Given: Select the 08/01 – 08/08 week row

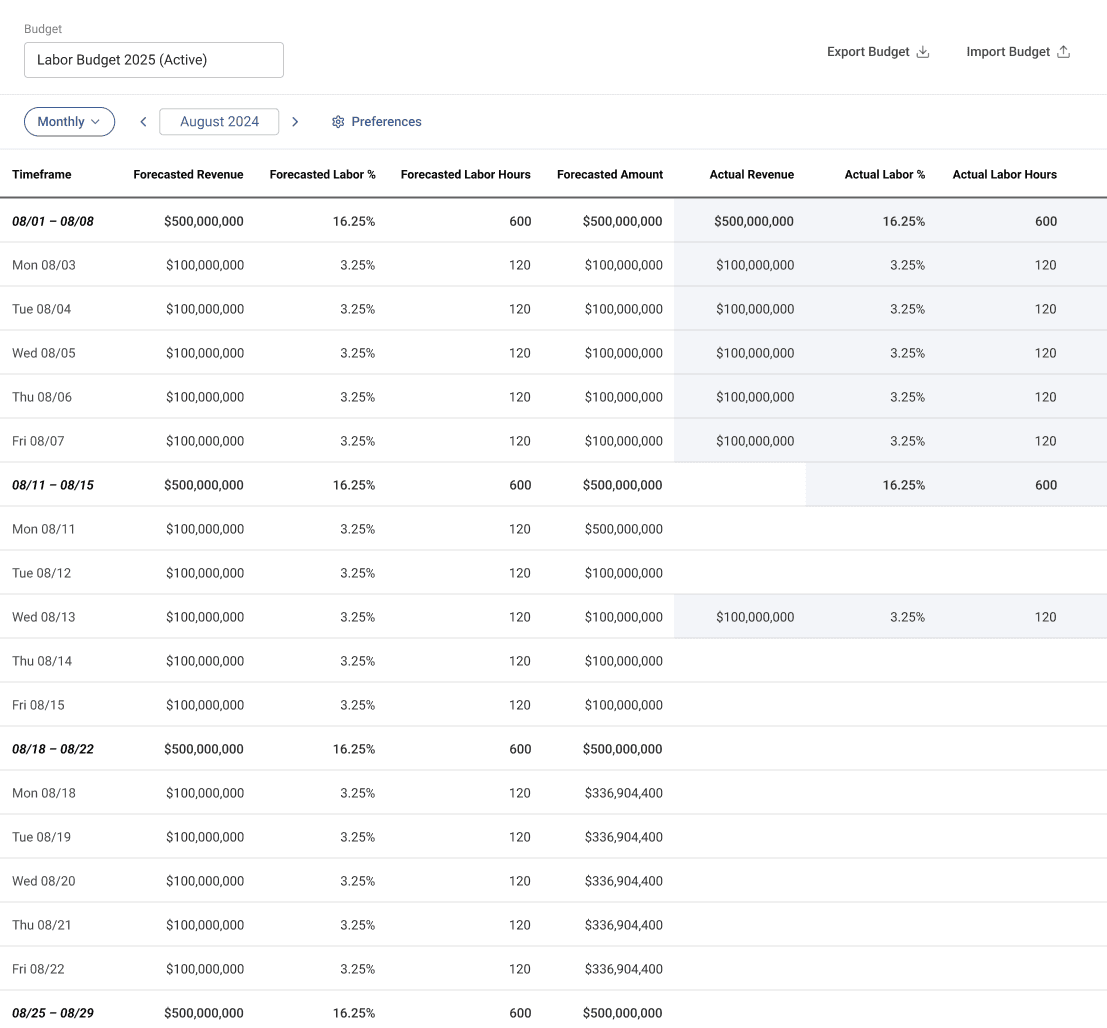Looking at the screenshot, I should click(53, 221).
